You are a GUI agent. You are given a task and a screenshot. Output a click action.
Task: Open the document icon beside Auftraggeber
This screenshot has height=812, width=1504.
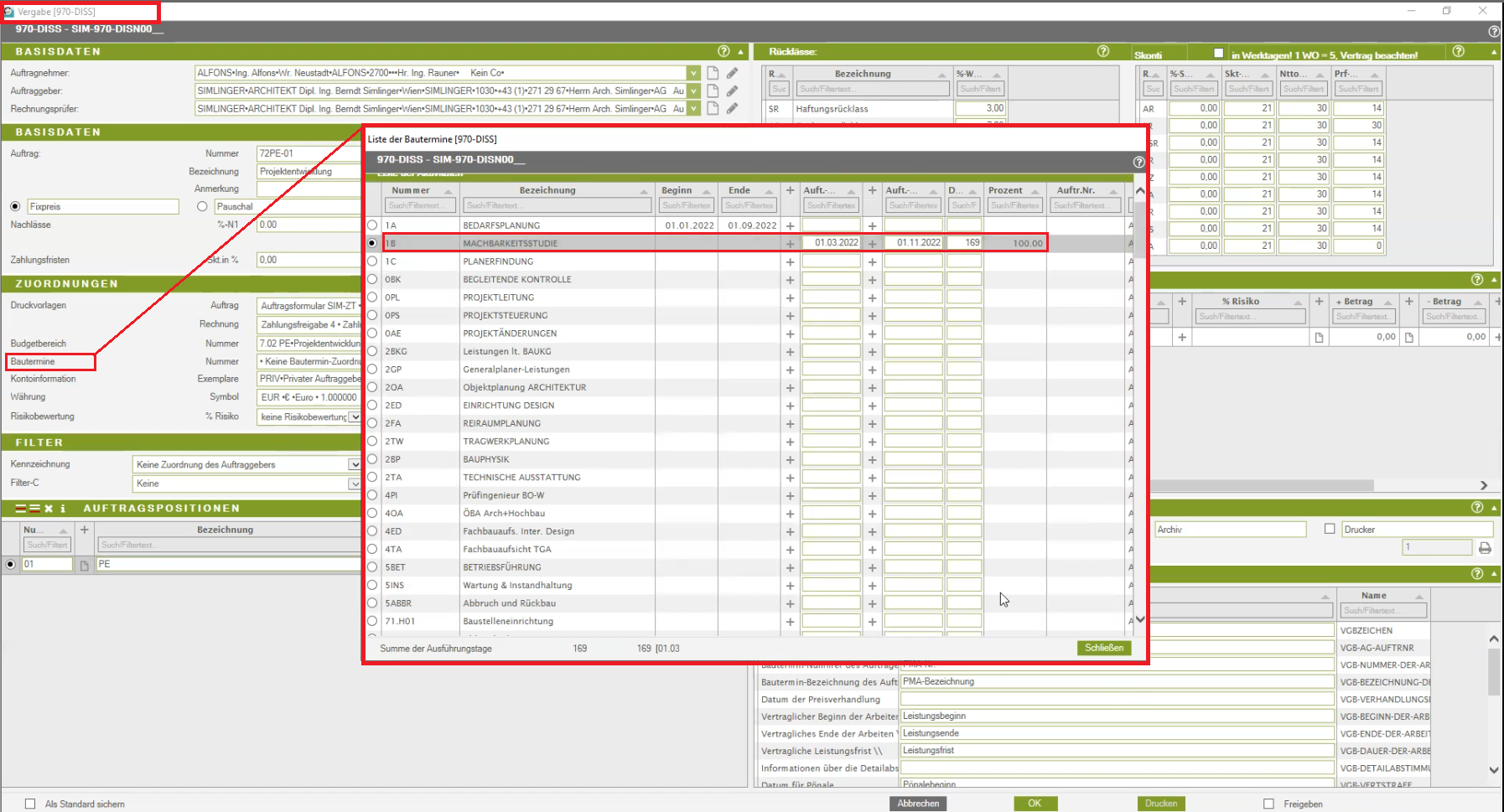[x=713, y=91]
